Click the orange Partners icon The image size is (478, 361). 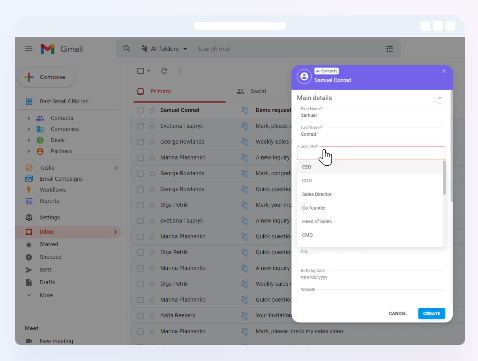(x=40, y=151)
